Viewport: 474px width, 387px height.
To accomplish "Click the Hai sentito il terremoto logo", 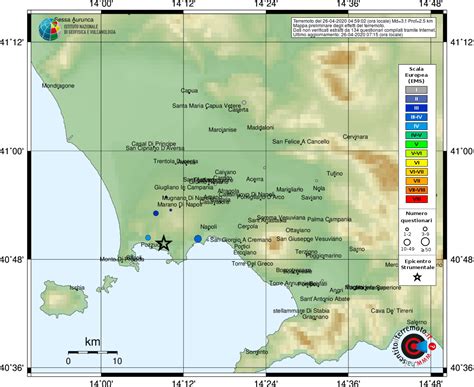I will pyautogui.click(x=414, y=347).
